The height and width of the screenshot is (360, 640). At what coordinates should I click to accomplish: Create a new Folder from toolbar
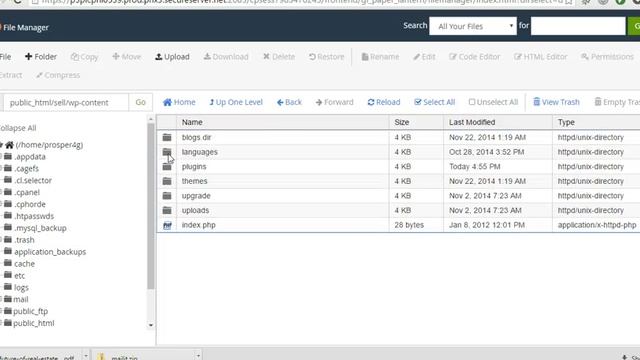click(40, 57)
